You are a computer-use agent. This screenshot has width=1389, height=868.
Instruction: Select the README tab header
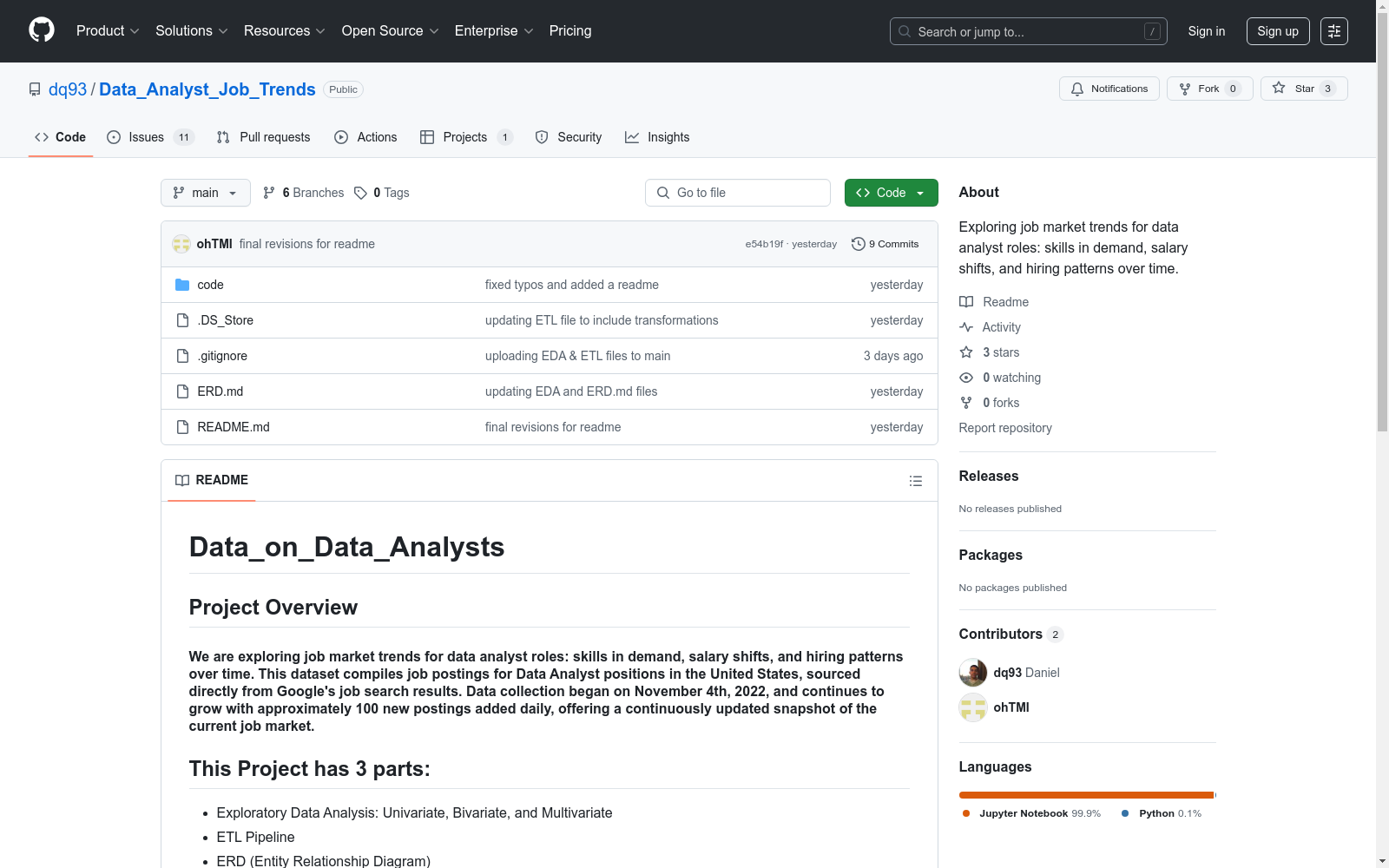point(212,480)
